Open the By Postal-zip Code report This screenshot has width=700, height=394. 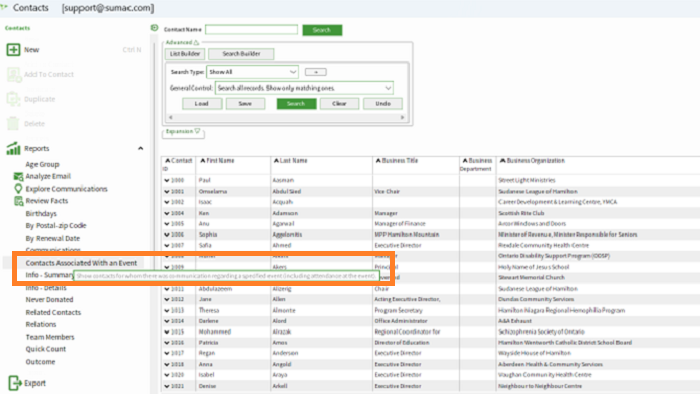56,226
